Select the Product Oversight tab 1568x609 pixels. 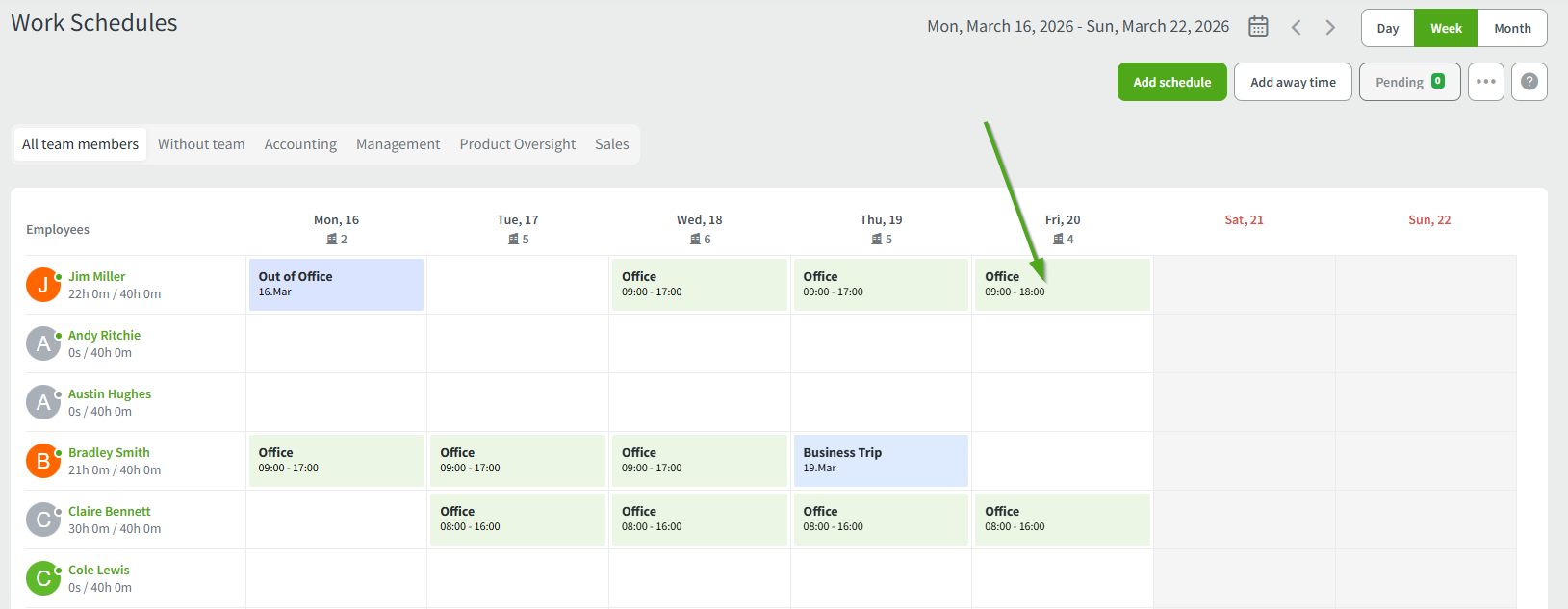[x=517, y=144]
